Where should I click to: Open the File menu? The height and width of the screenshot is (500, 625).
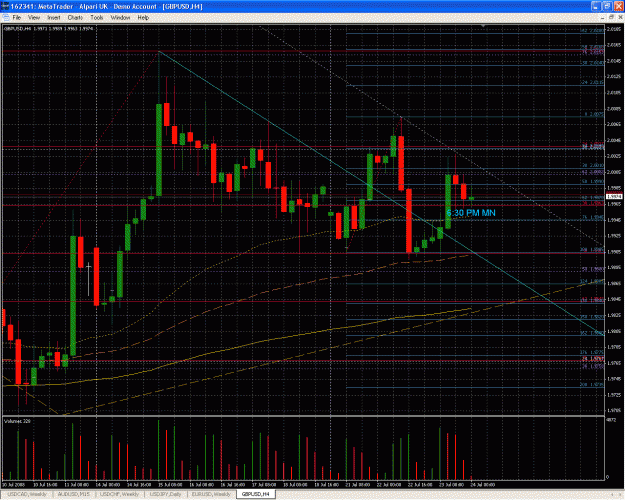17,18
